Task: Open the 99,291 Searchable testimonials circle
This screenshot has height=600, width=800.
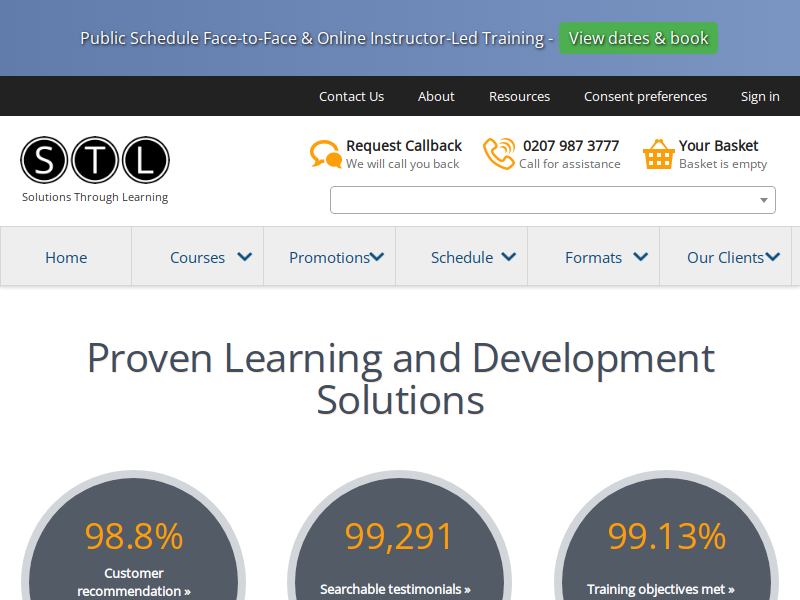Action: pos(399,535)
